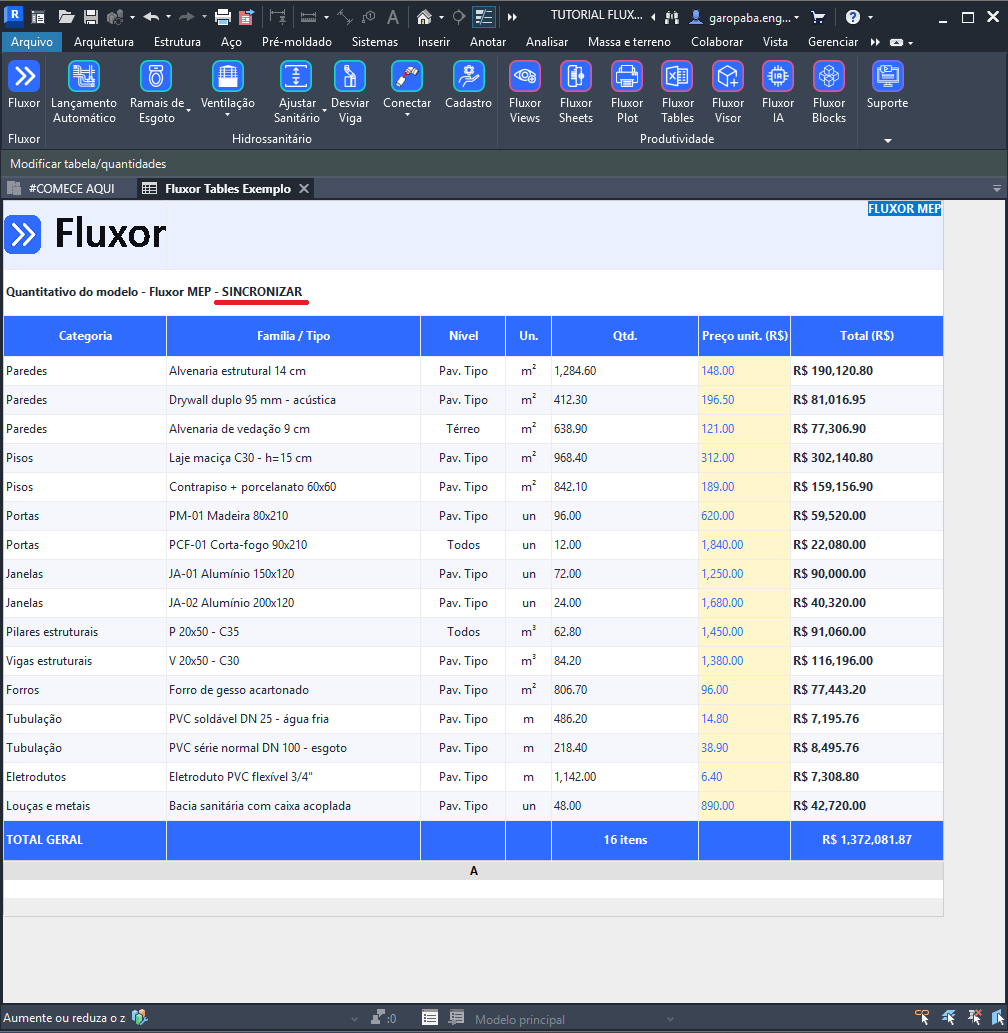Open Ramais de Esgoto tool
Viewport: 1008px width, 1033px height.
click(x=156, y=92)
